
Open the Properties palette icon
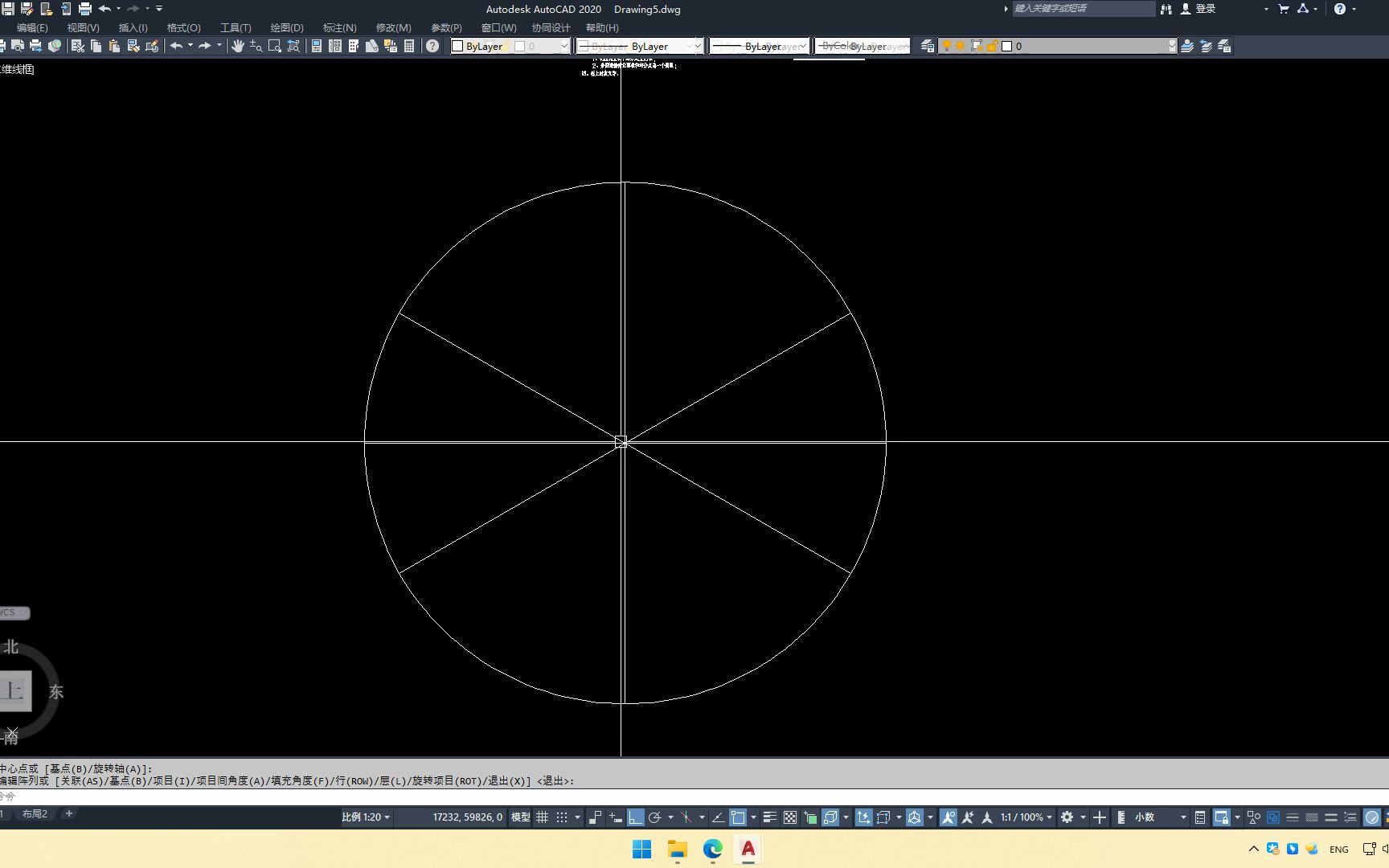(x=317, y=46)
